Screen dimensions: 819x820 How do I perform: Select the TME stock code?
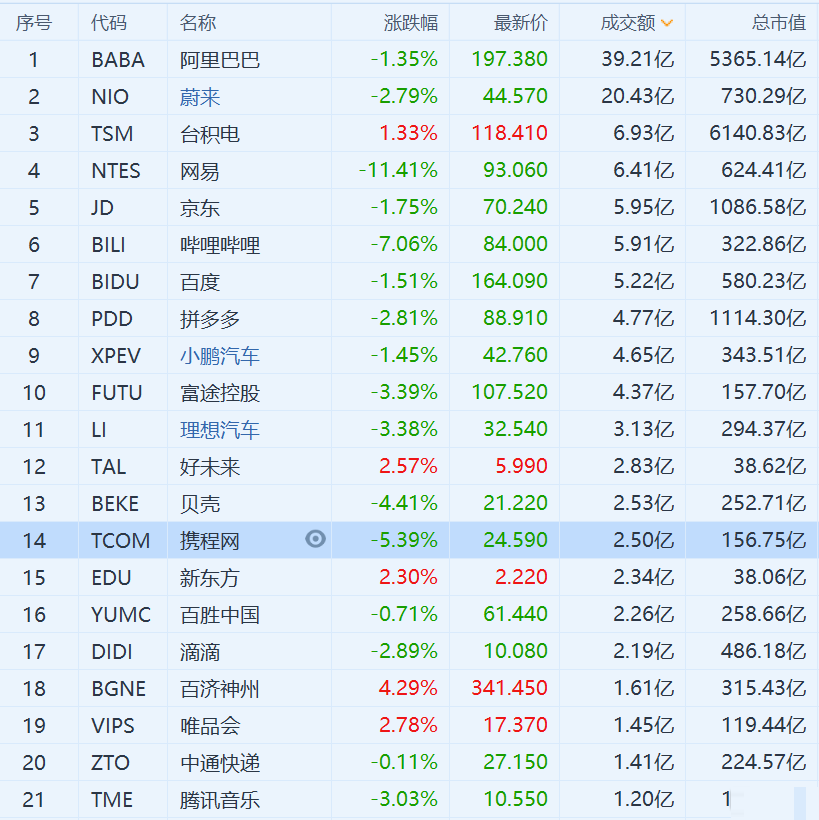[x=112, y=800]
